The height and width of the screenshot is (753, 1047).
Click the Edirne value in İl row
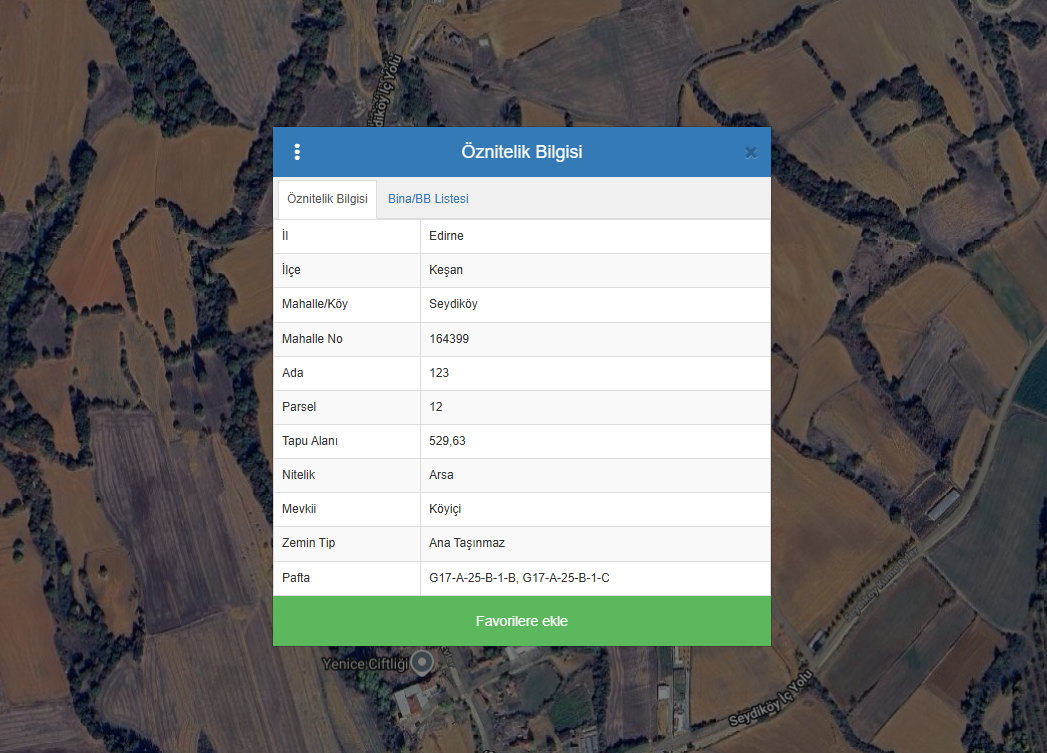[446, 236]
